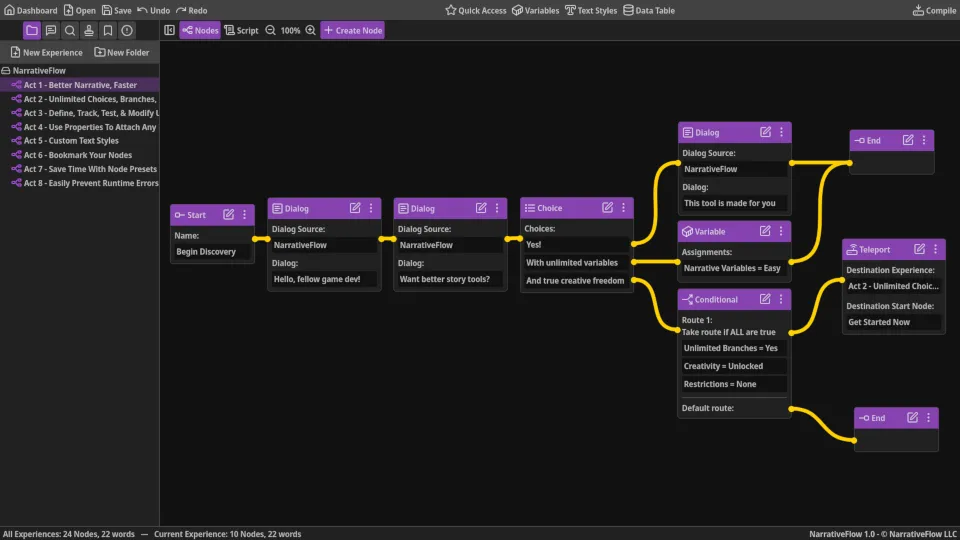Open the Choice node options menu

coord(623,208)
